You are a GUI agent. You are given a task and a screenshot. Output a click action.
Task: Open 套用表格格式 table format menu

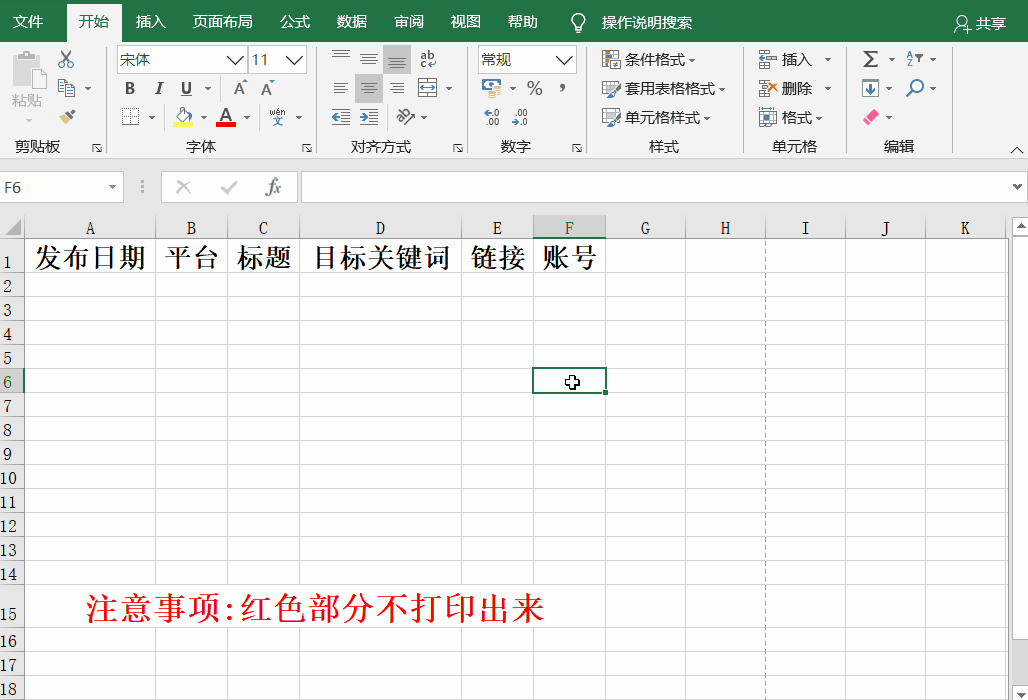point(663,88)
